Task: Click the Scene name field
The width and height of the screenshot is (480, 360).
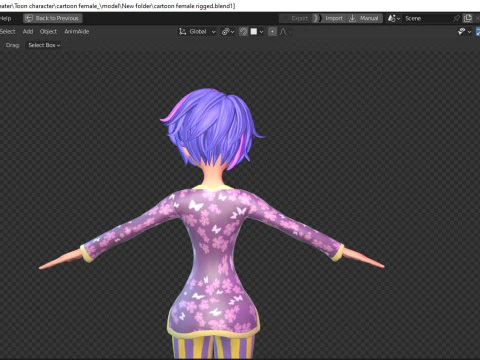Action: tap(426, 18)
